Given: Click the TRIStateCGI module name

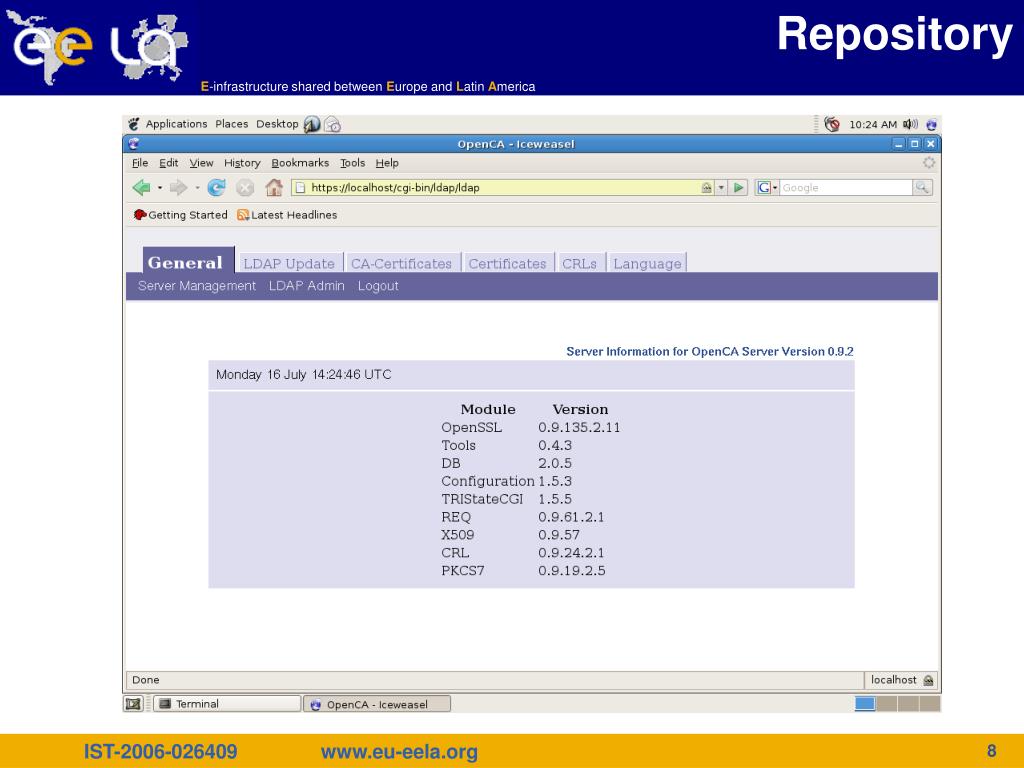Looking at the screenshot, I should tap(482, 499).
